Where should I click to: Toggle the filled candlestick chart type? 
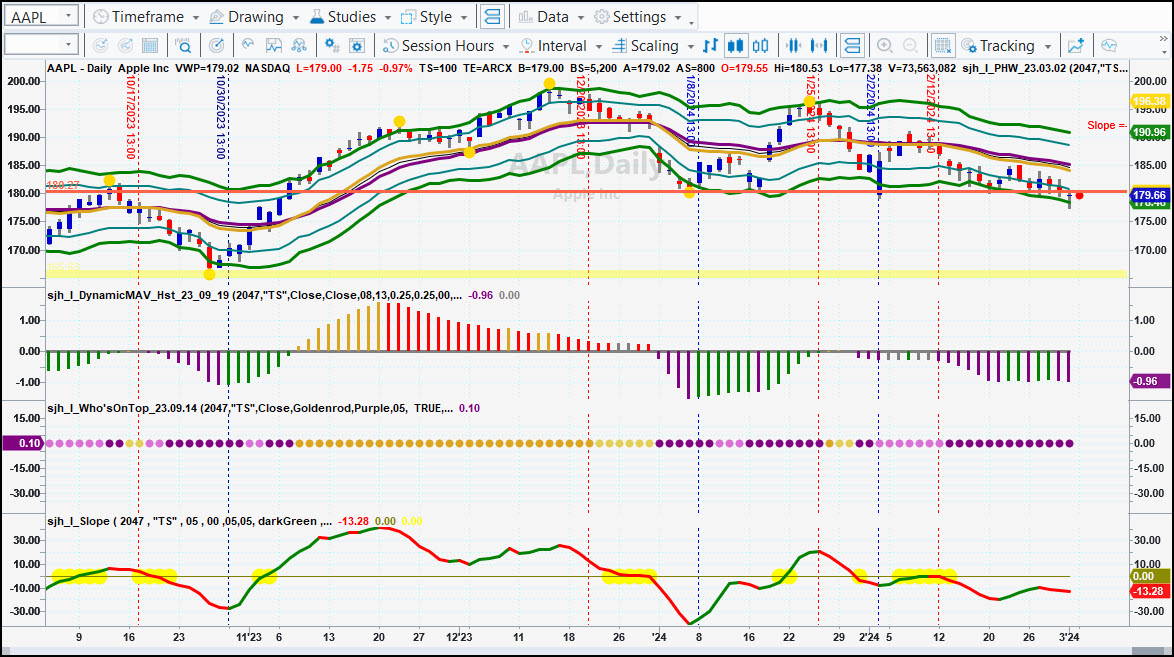tap(736, 46)
